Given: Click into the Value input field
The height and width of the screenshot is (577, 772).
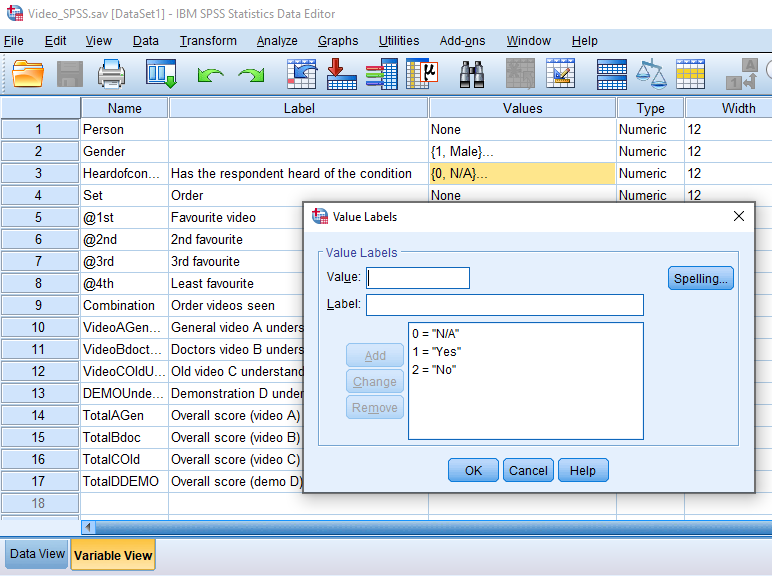Looking at the screenshot, I should pos(418,278).
